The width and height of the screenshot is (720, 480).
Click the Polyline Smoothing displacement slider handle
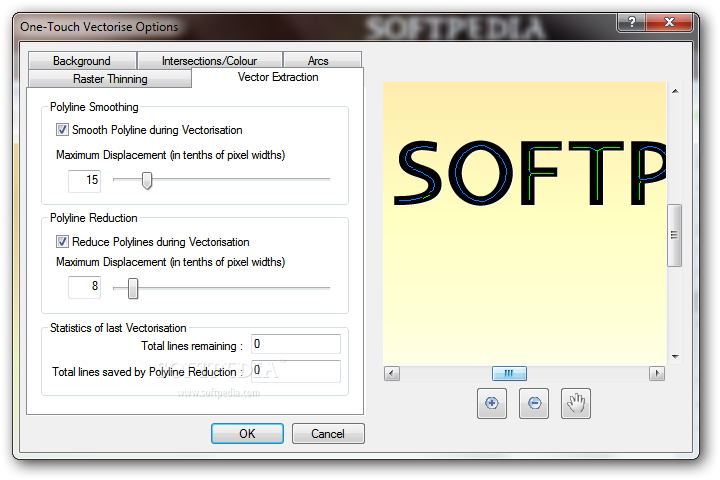147,181
